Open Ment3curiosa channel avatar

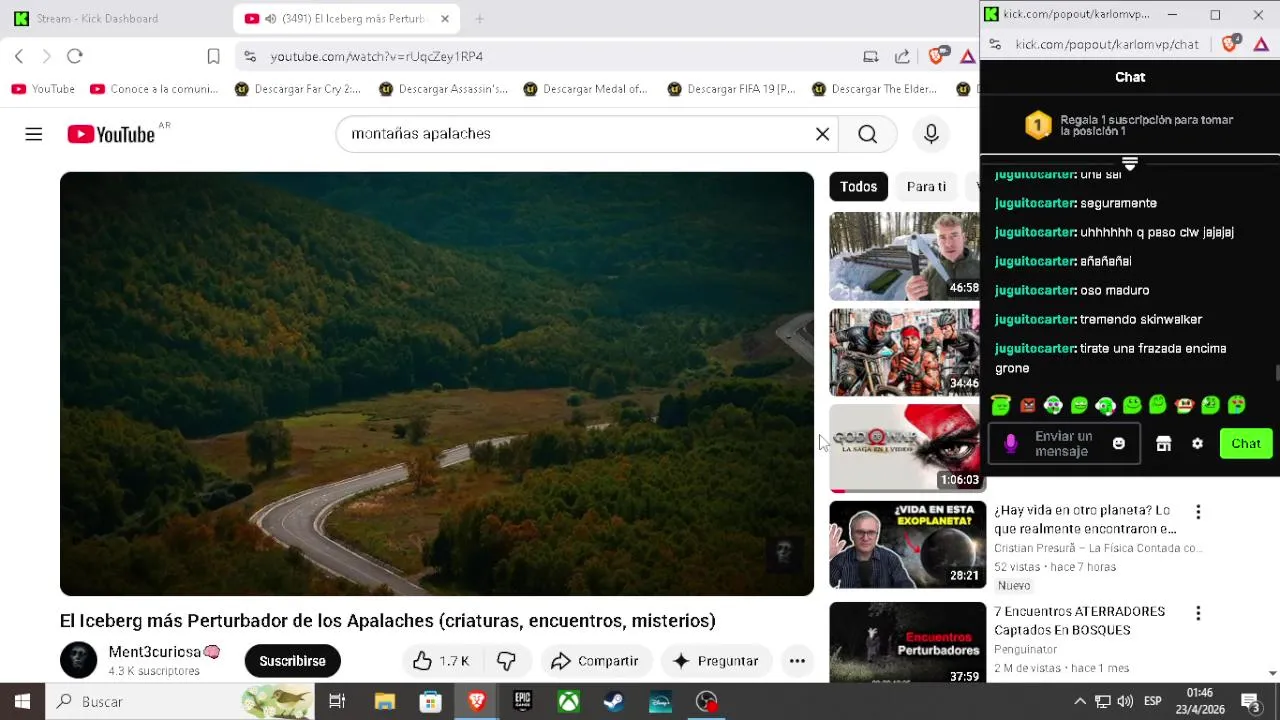click(78, 660)
